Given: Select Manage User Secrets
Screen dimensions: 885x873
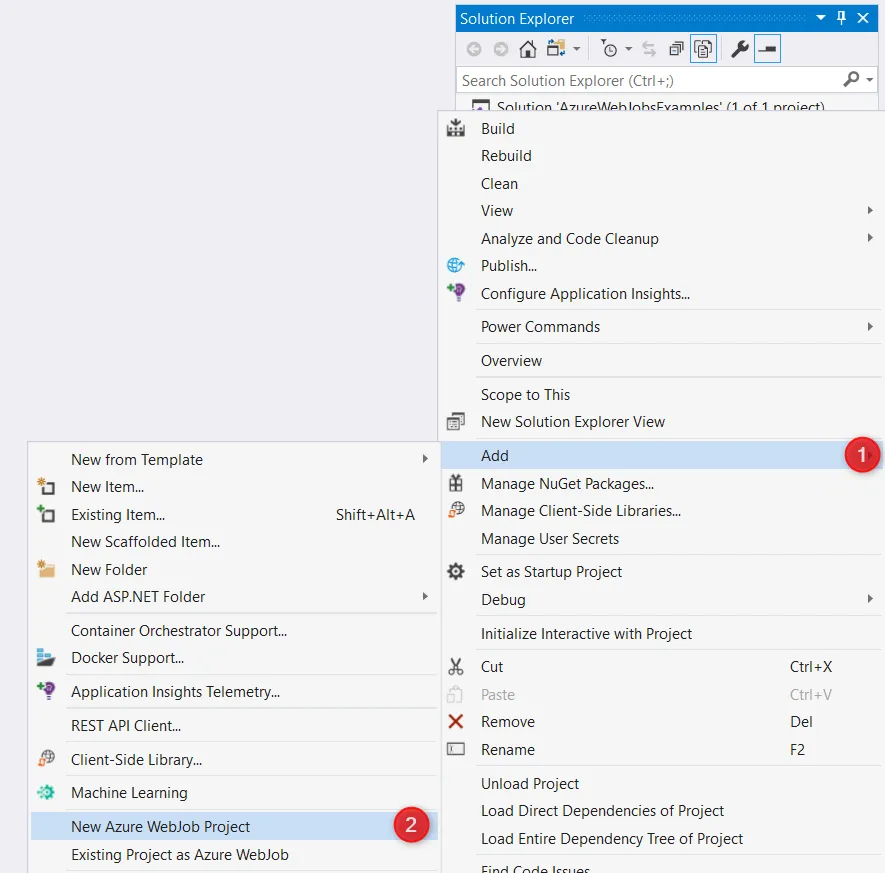Looking at the screenshot, I should click(x=661, y=539).
